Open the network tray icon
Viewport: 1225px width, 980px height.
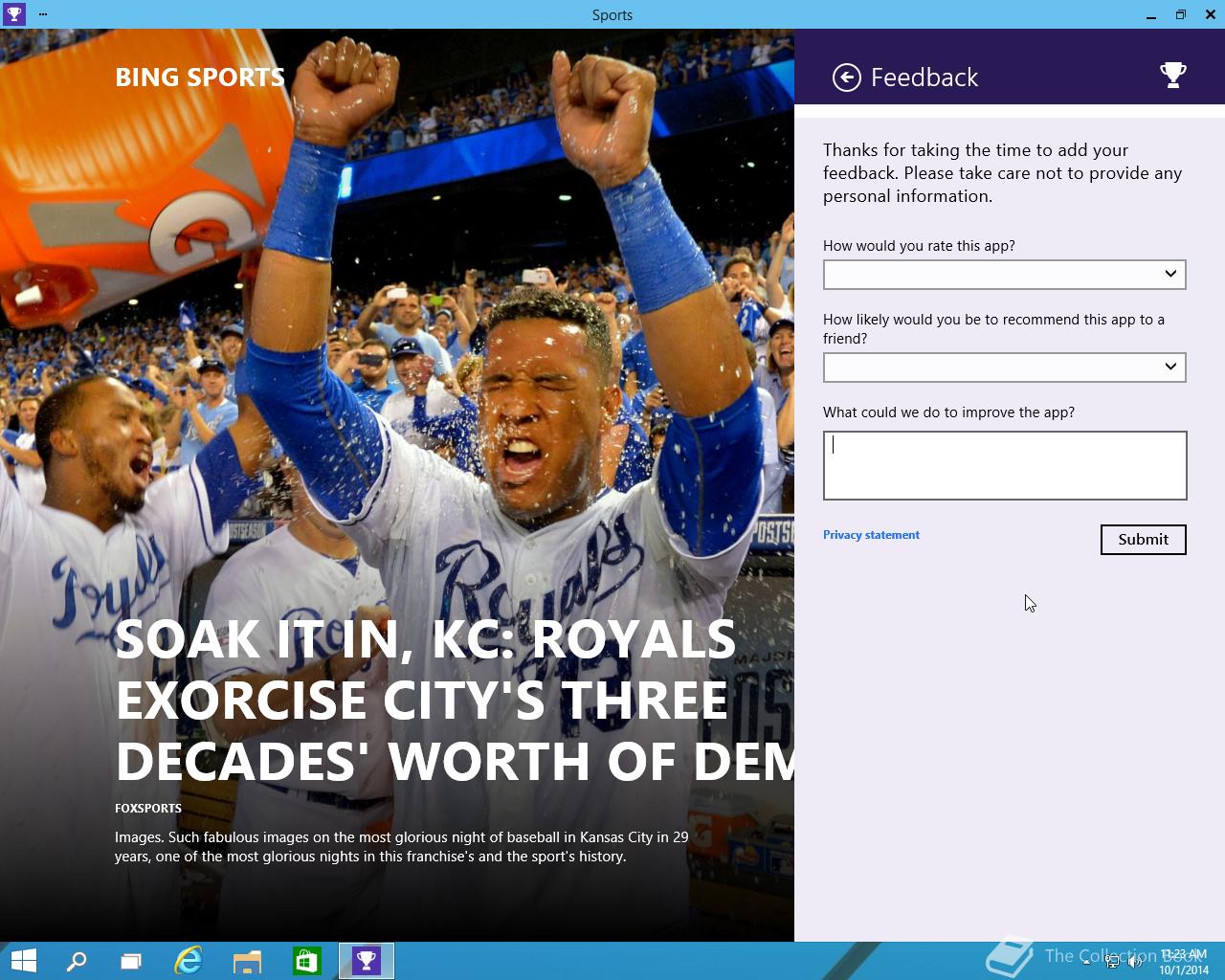point(1112,962)
